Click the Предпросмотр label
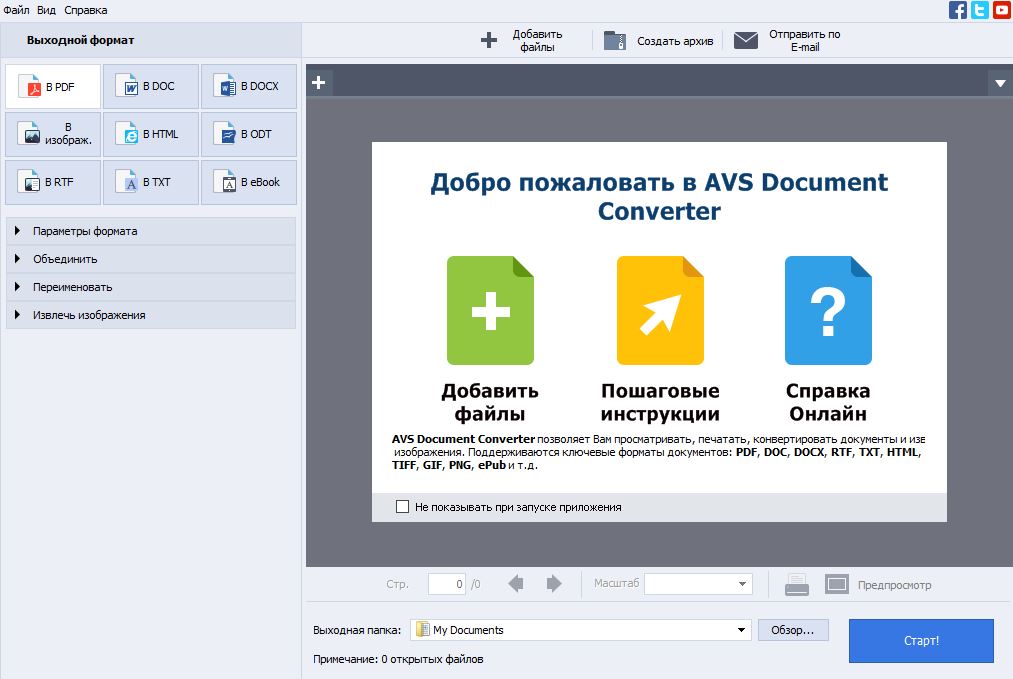Screen dimensions: 1013x679 tap(894, 585)
